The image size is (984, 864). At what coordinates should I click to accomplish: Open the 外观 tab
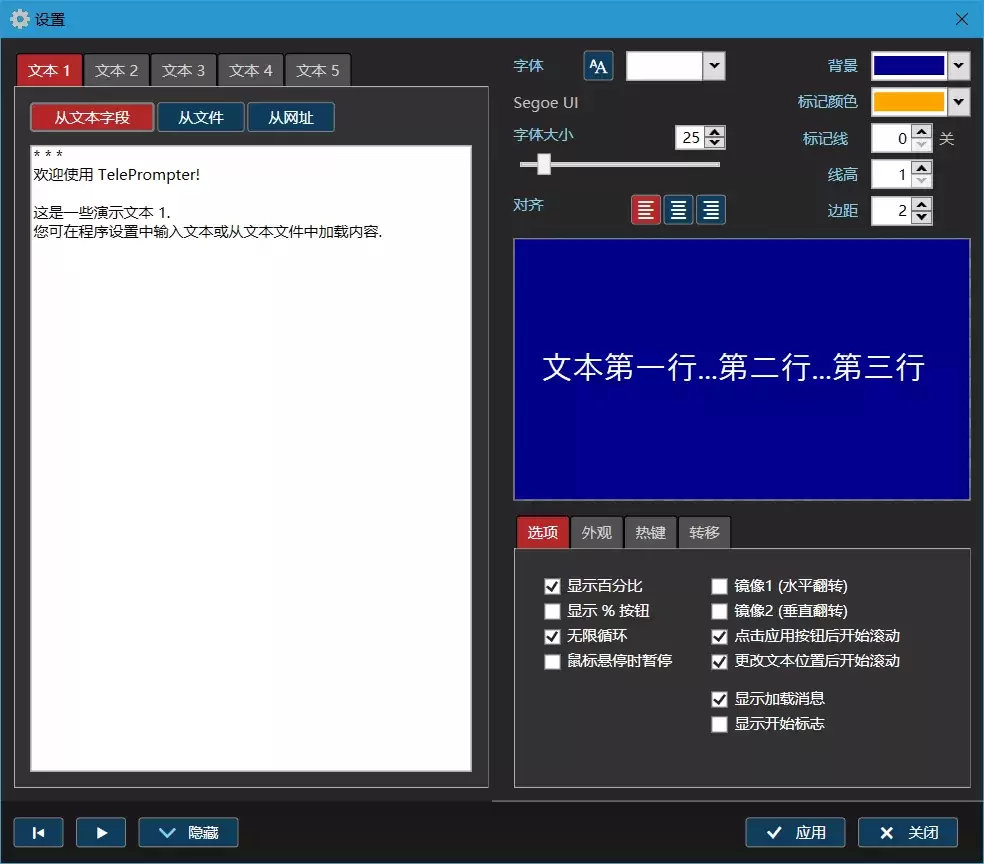coord(596,533)
